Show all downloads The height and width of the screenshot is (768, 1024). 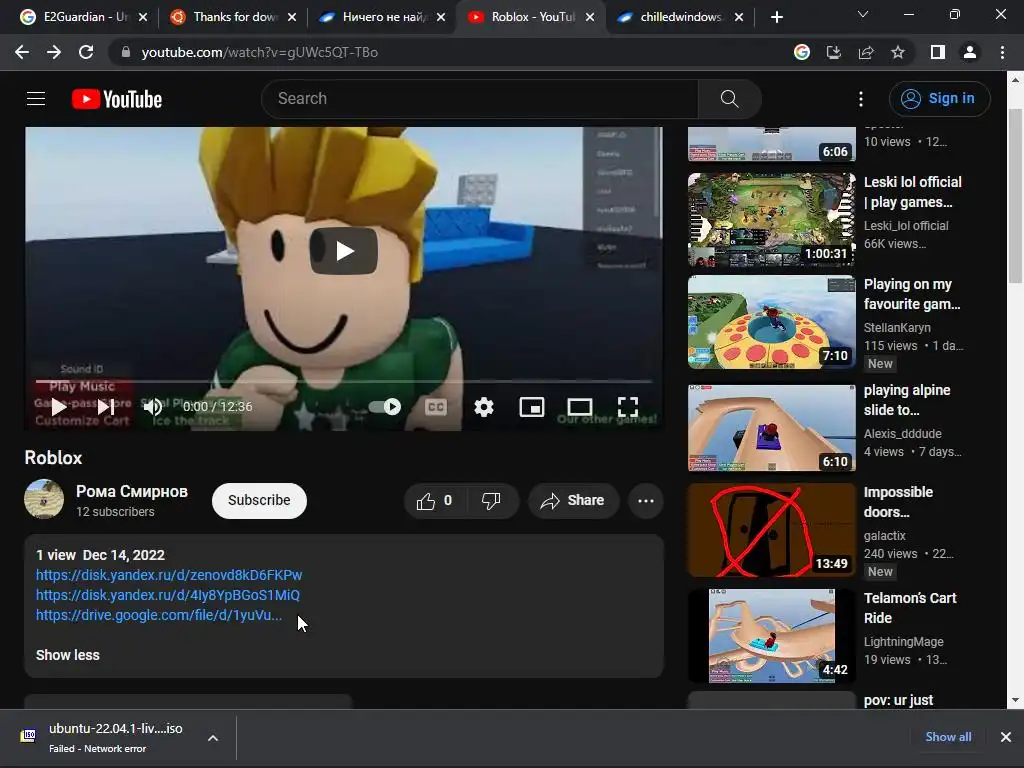click(948, 737)
